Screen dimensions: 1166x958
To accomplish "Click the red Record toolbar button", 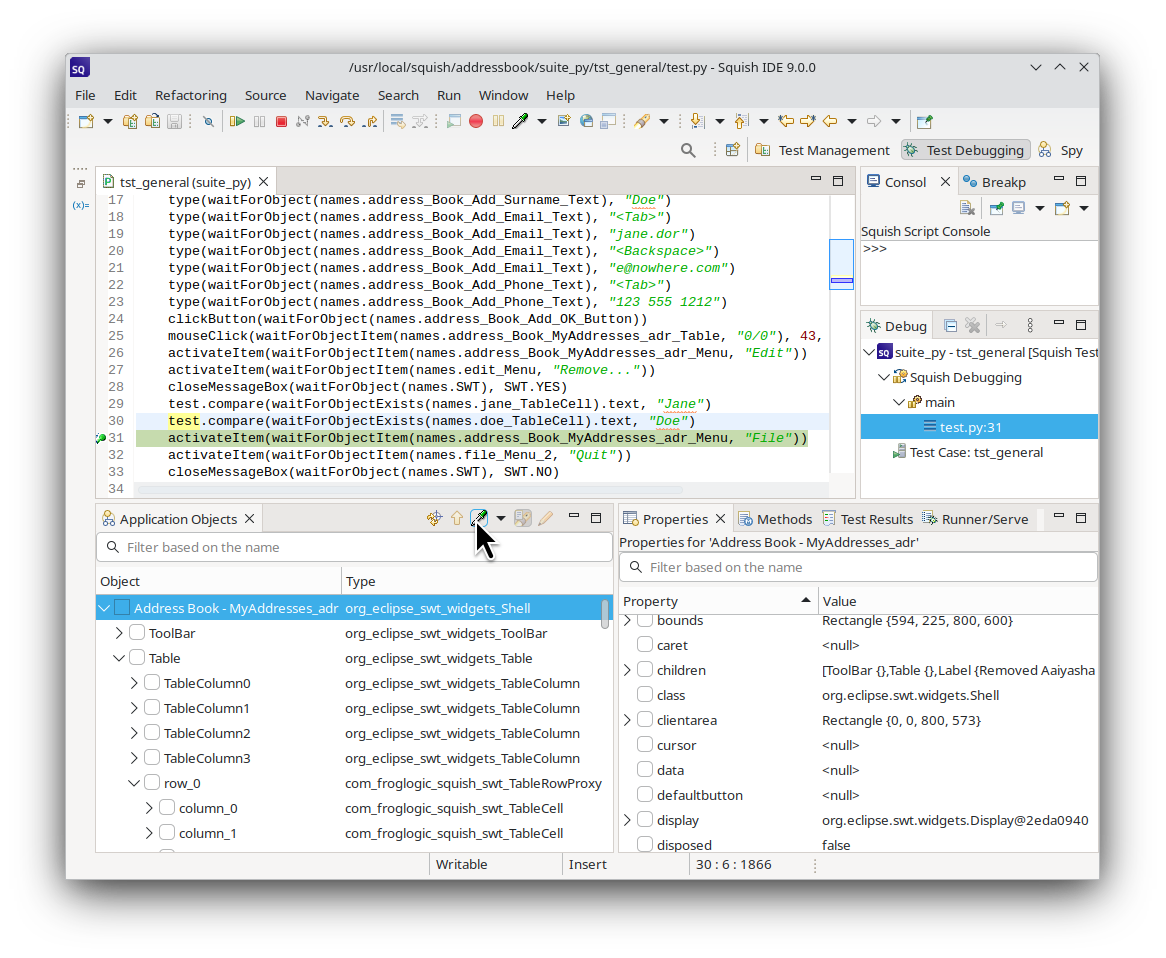I will [476, 122].
